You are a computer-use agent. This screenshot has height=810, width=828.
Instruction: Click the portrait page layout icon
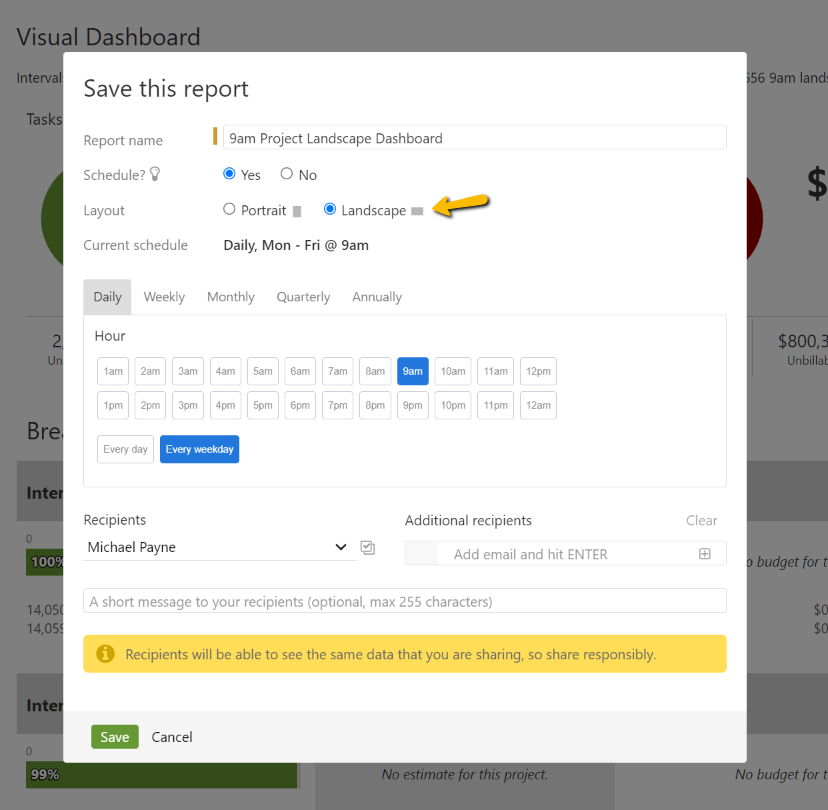tap(297, 212)
